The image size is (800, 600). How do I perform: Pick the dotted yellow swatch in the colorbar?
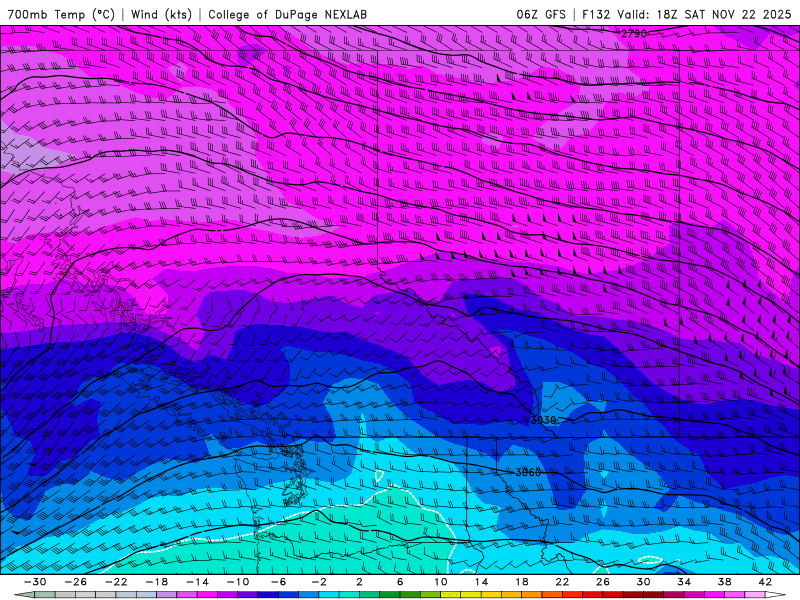pos(451,595)
